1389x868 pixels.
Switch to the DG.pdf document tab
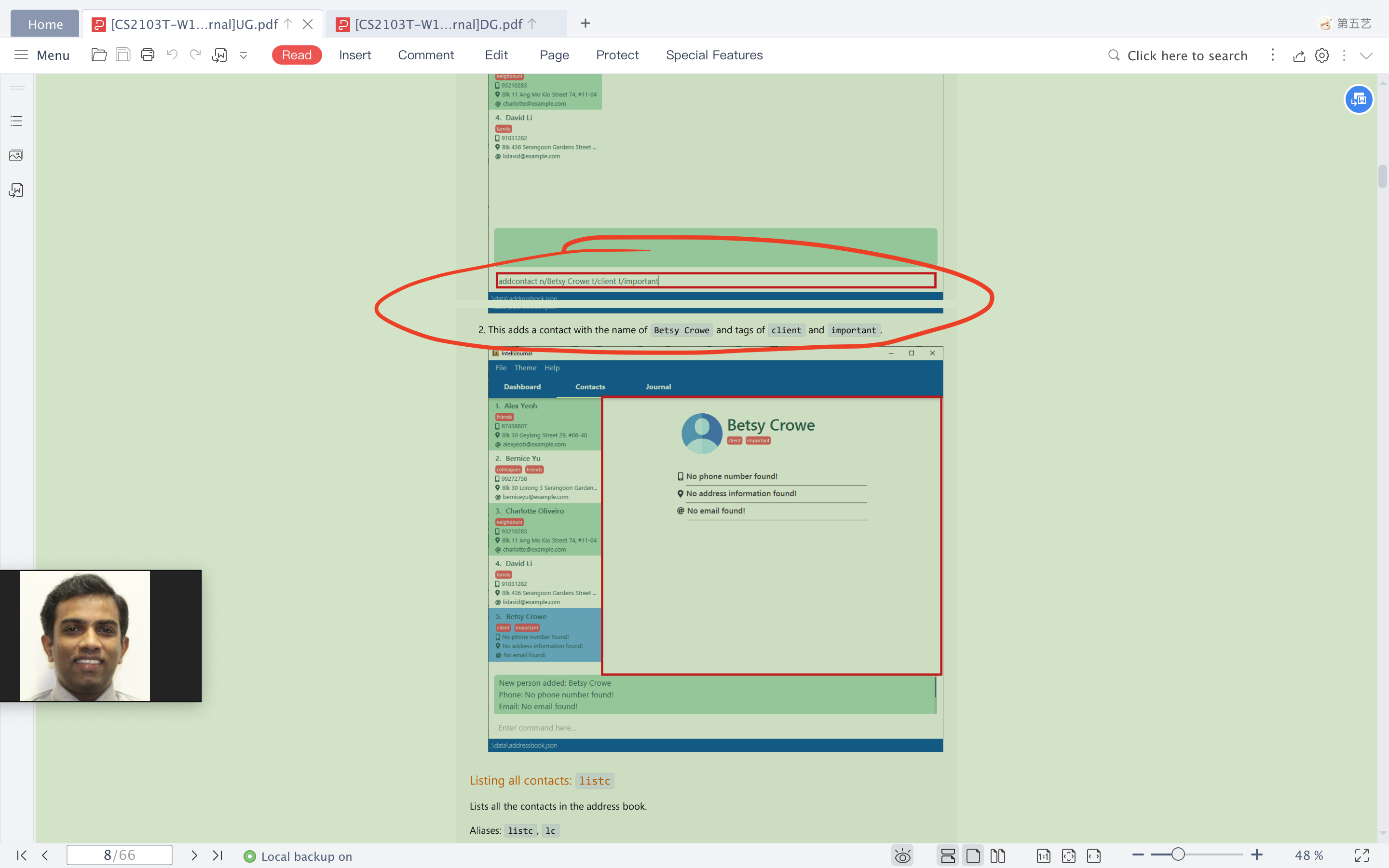[439, 24]
